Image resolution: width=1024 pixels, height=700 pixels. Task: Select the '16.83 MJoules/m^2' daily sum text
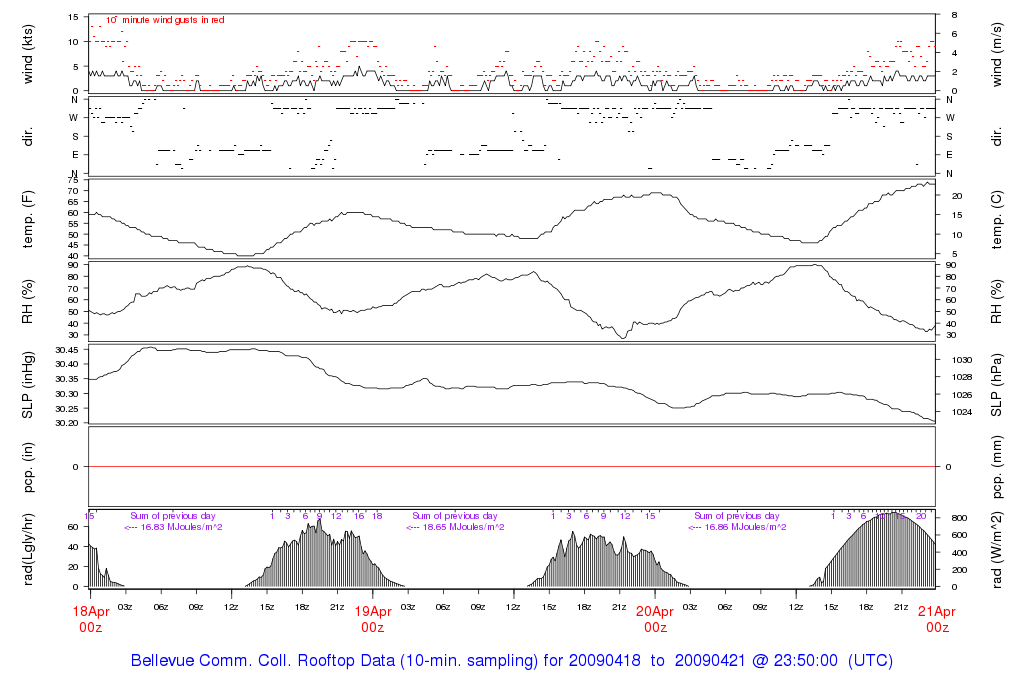click(x=180, y=527)
